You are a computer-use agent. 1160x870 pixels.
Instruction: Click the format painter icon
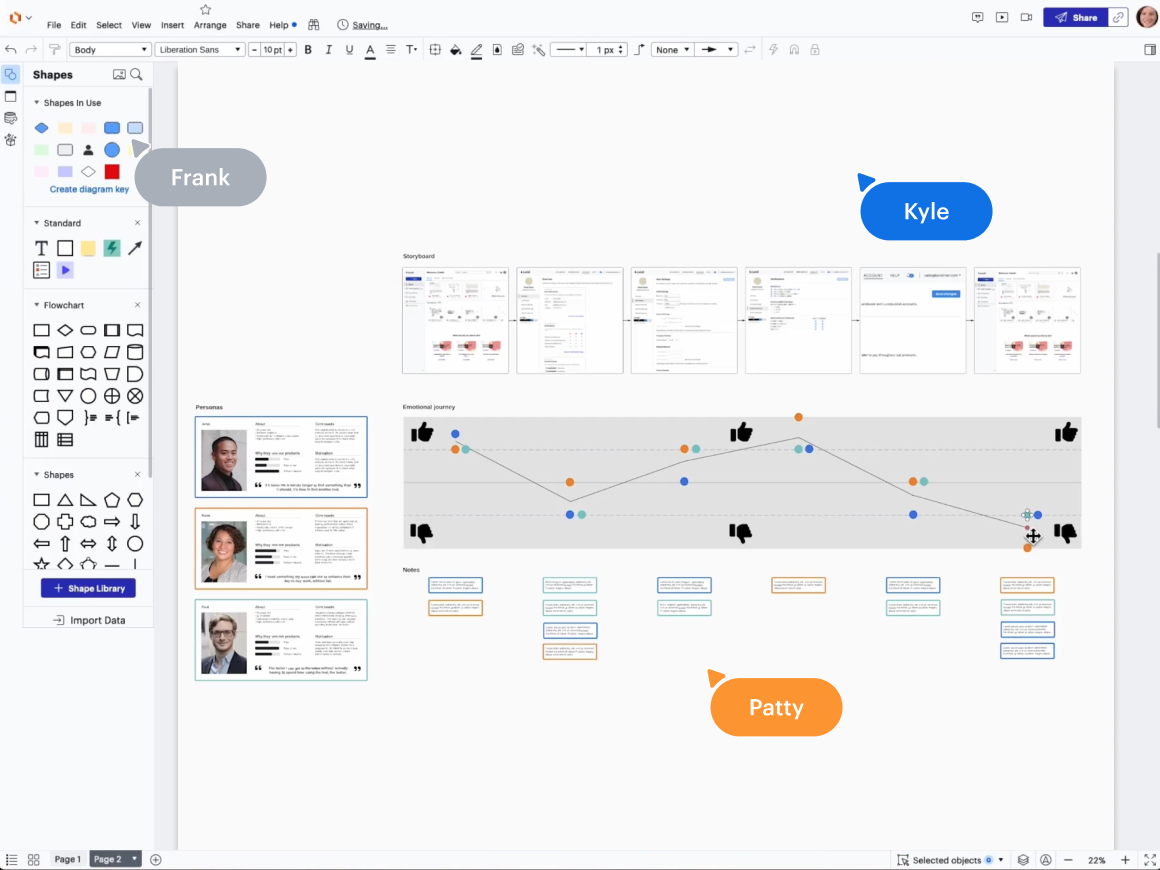55,50
